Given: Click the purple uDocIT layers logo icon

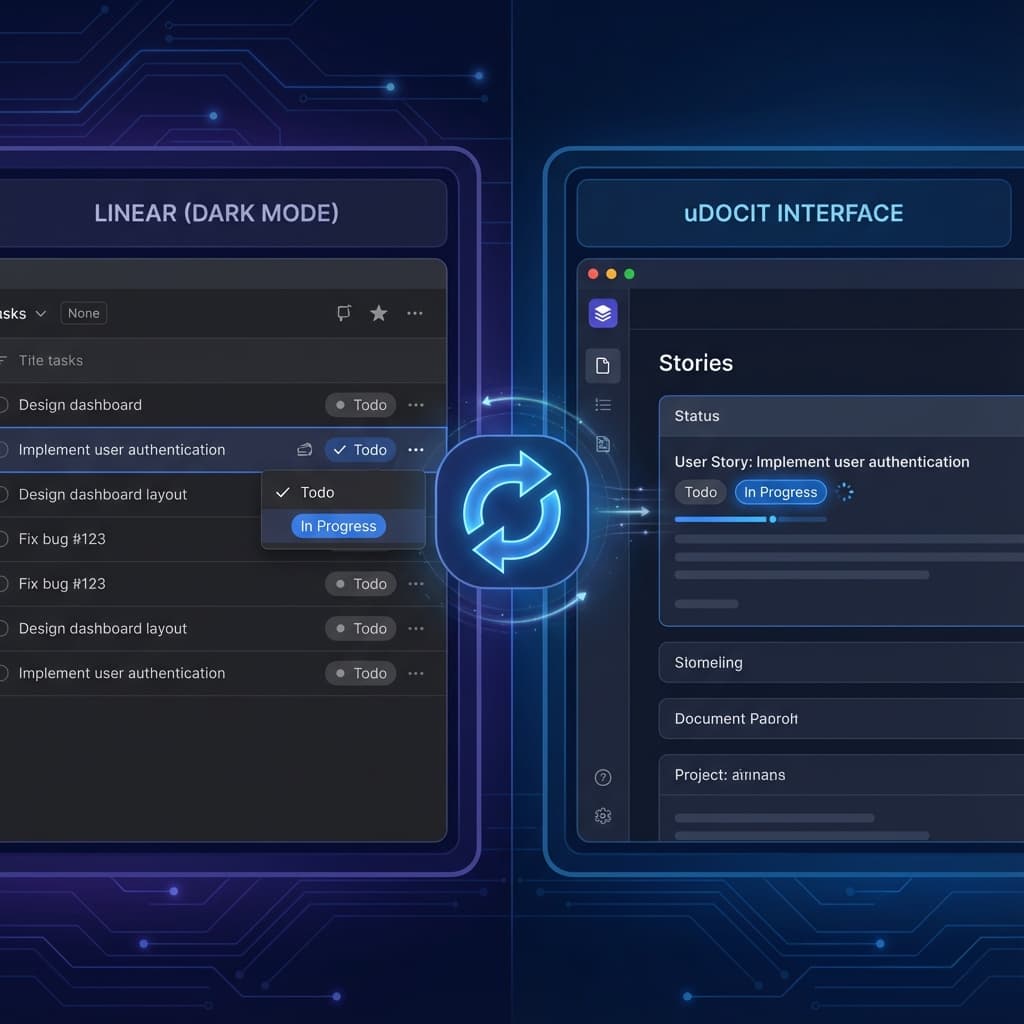Looking at the screenshot, I should (603, 312).
